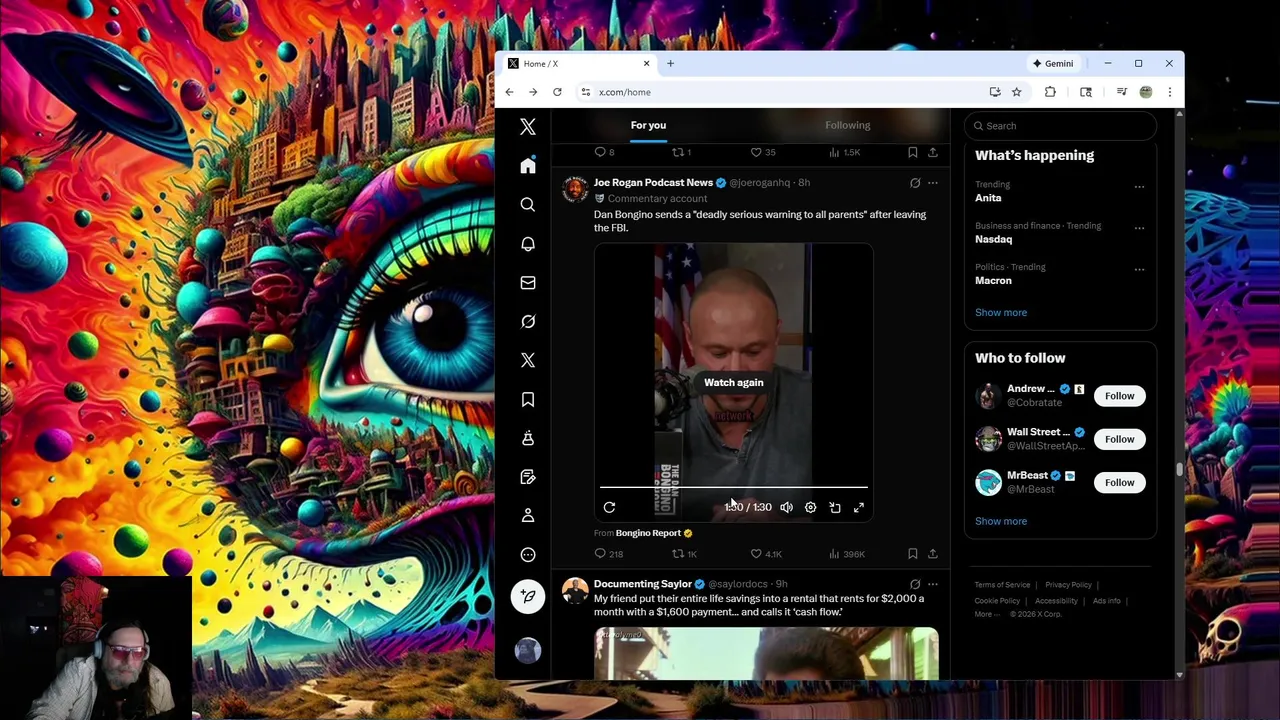Click Watch again on the video

coord(734,382)
